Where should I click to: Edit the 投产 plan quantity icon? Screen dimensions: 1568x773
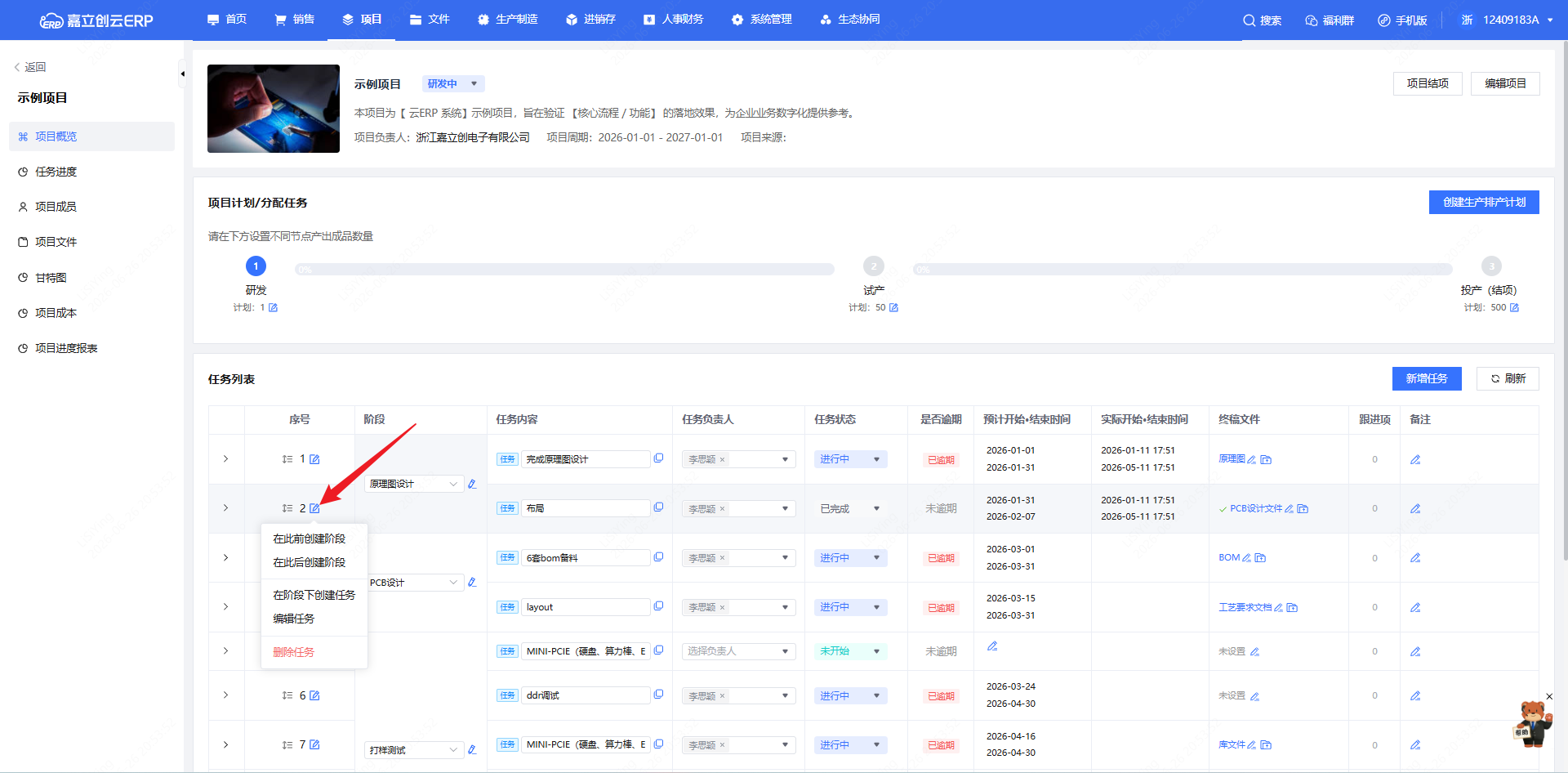coord(1514,308)
